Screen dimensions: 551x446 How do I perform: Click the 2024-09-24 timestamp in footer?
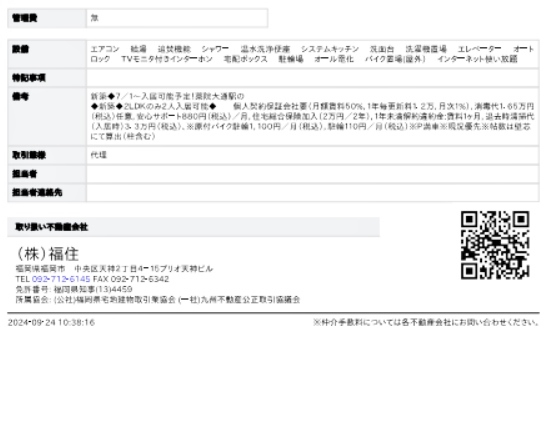pyautogui.click(x=51, y=322)
